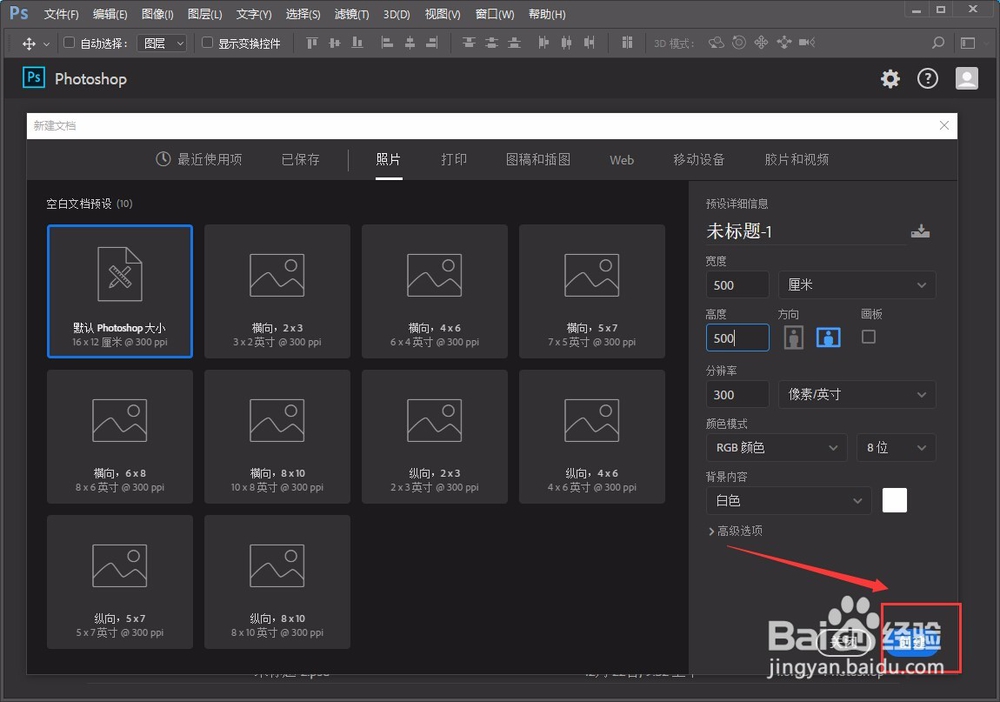Click the 宽度 width input field
The width and height of the screenshot is (1000, 702).
[x=737, y=285]
